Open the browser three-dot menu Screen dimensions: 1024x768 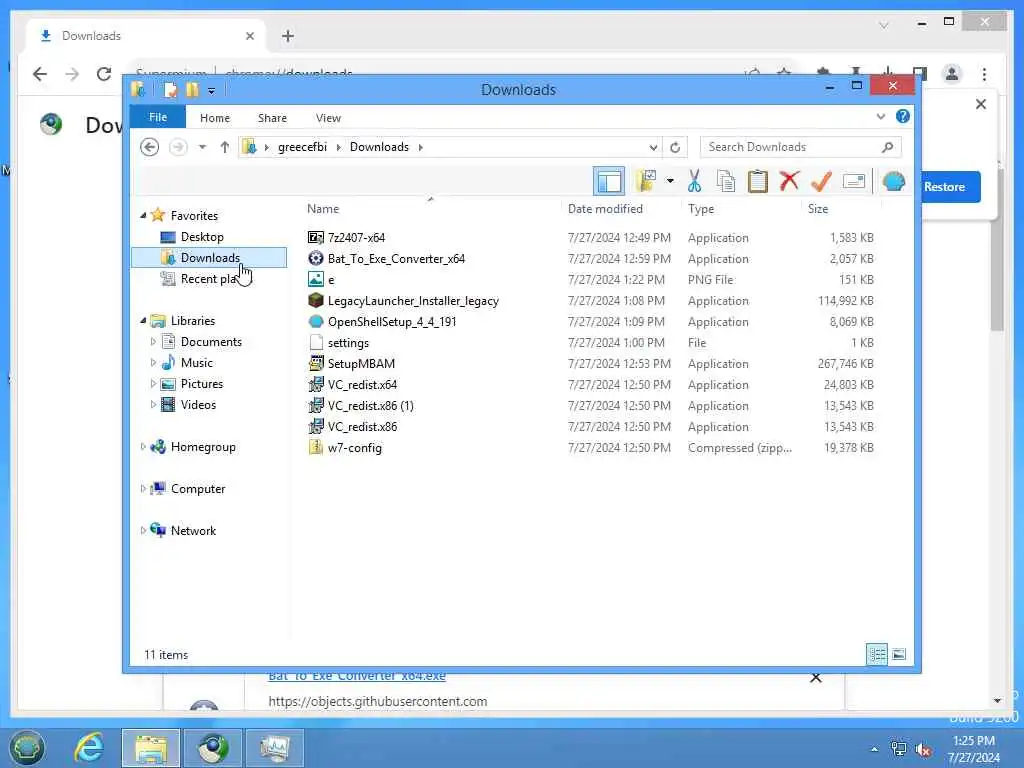pos(984,74)
